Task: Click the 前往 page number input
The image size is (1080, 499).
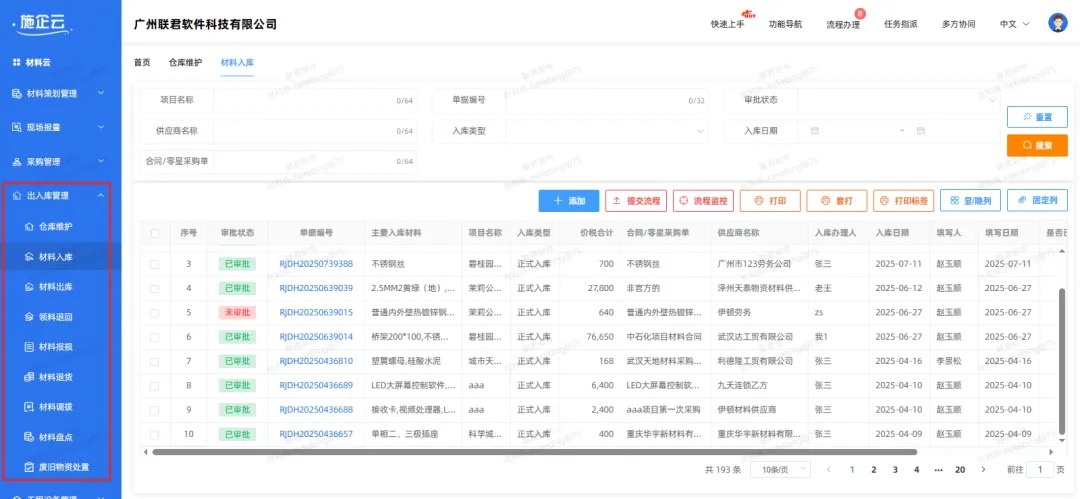Action: coord(1040,469)
